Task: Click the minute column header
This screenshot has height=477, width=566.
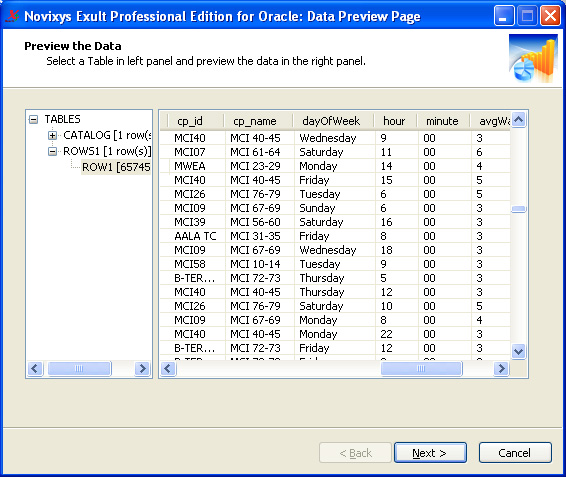Action: tap(443, 121)
